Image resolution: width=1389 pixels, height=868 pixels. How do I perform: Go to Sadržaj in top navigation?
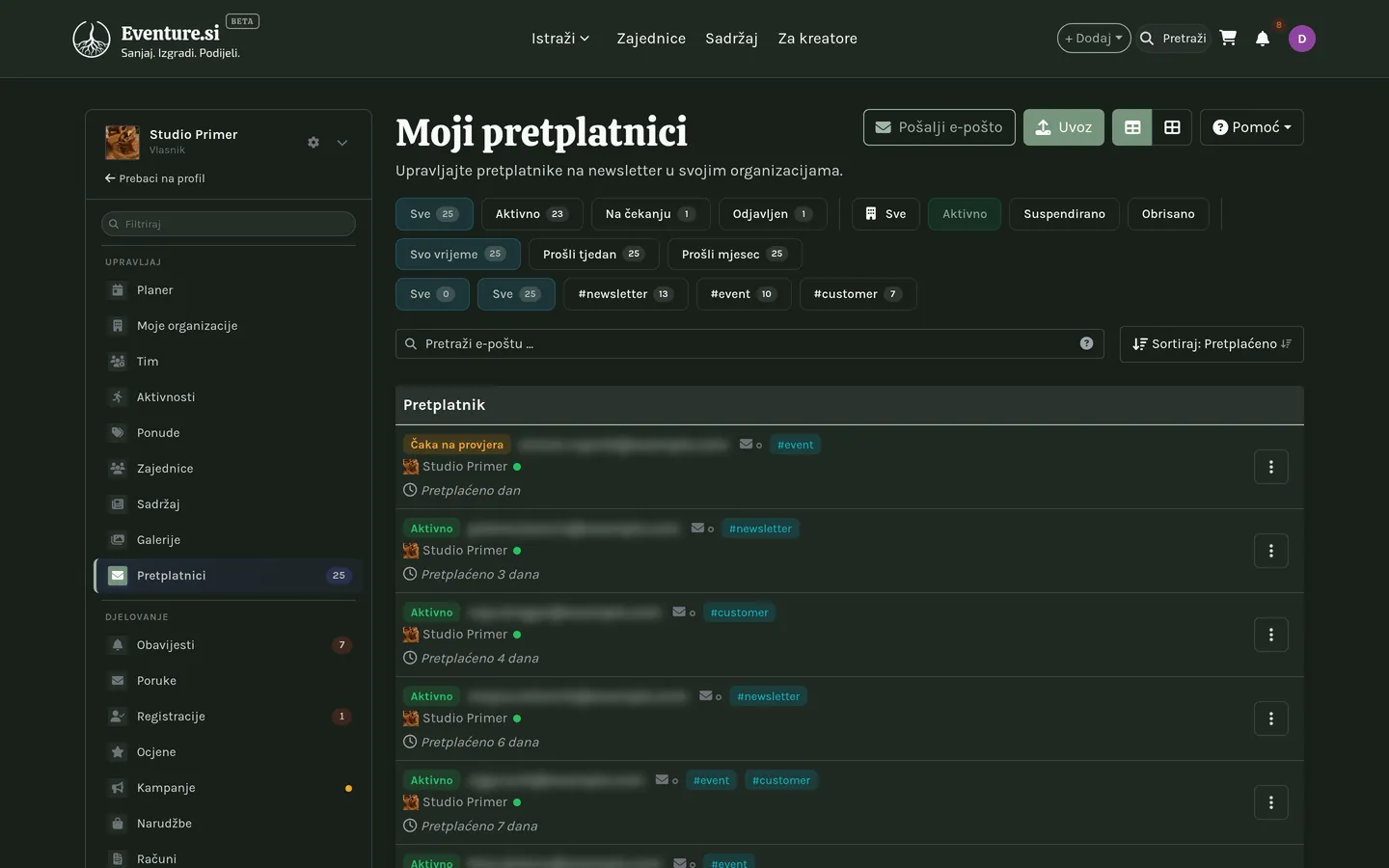point(731,39)
